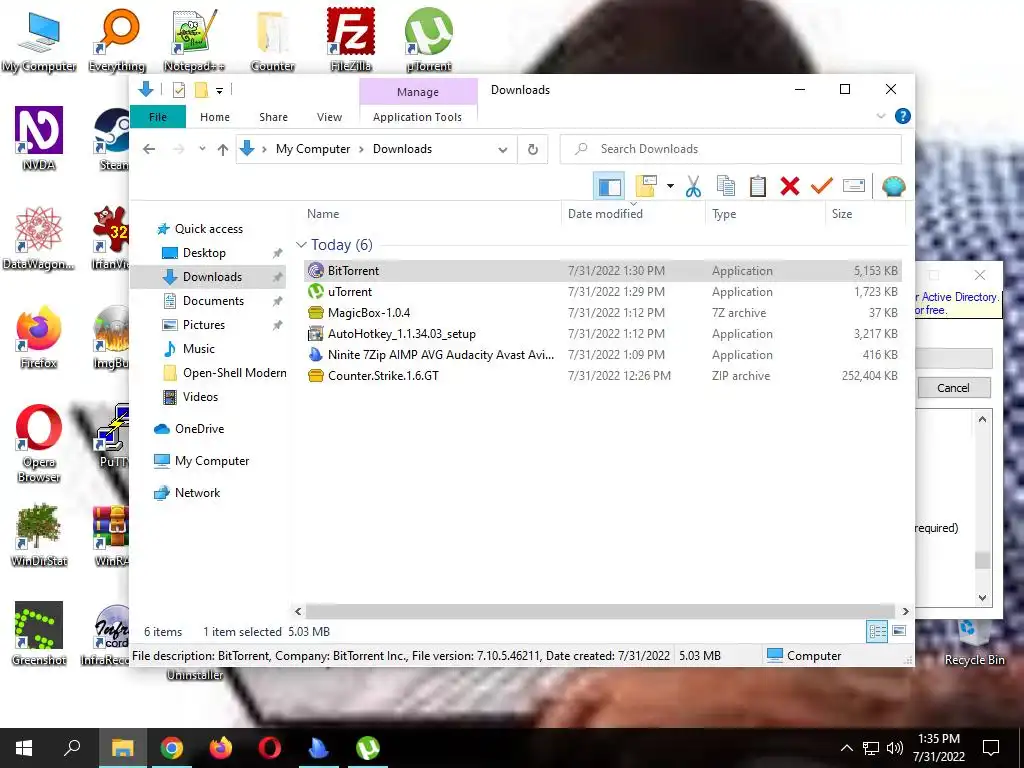Open the FileZilla desktop shortcut
This screenshot has width=1024, height=768.
point(351,39)
